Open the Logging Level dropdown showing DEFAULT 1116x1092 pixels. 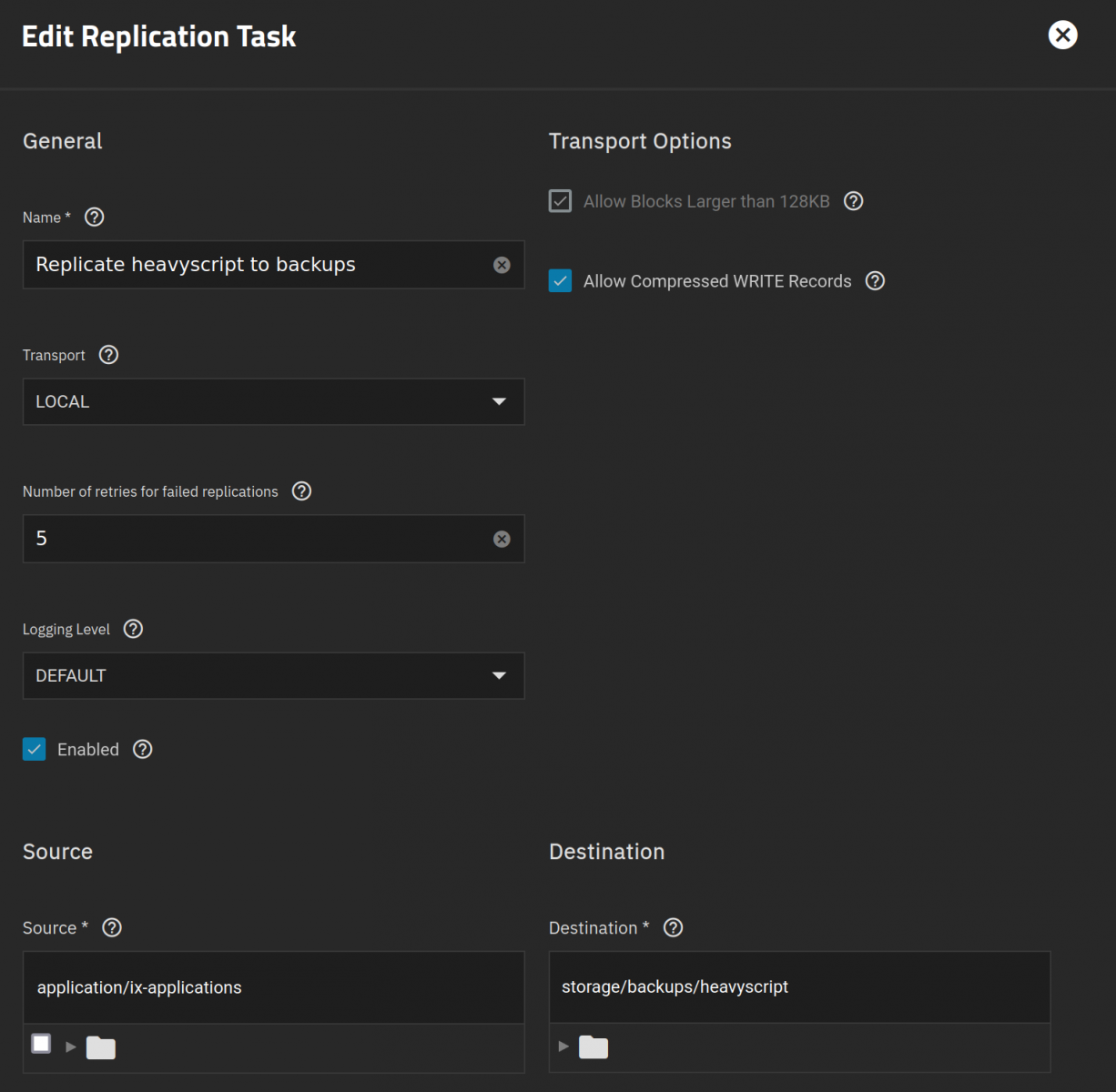(273, 675)
